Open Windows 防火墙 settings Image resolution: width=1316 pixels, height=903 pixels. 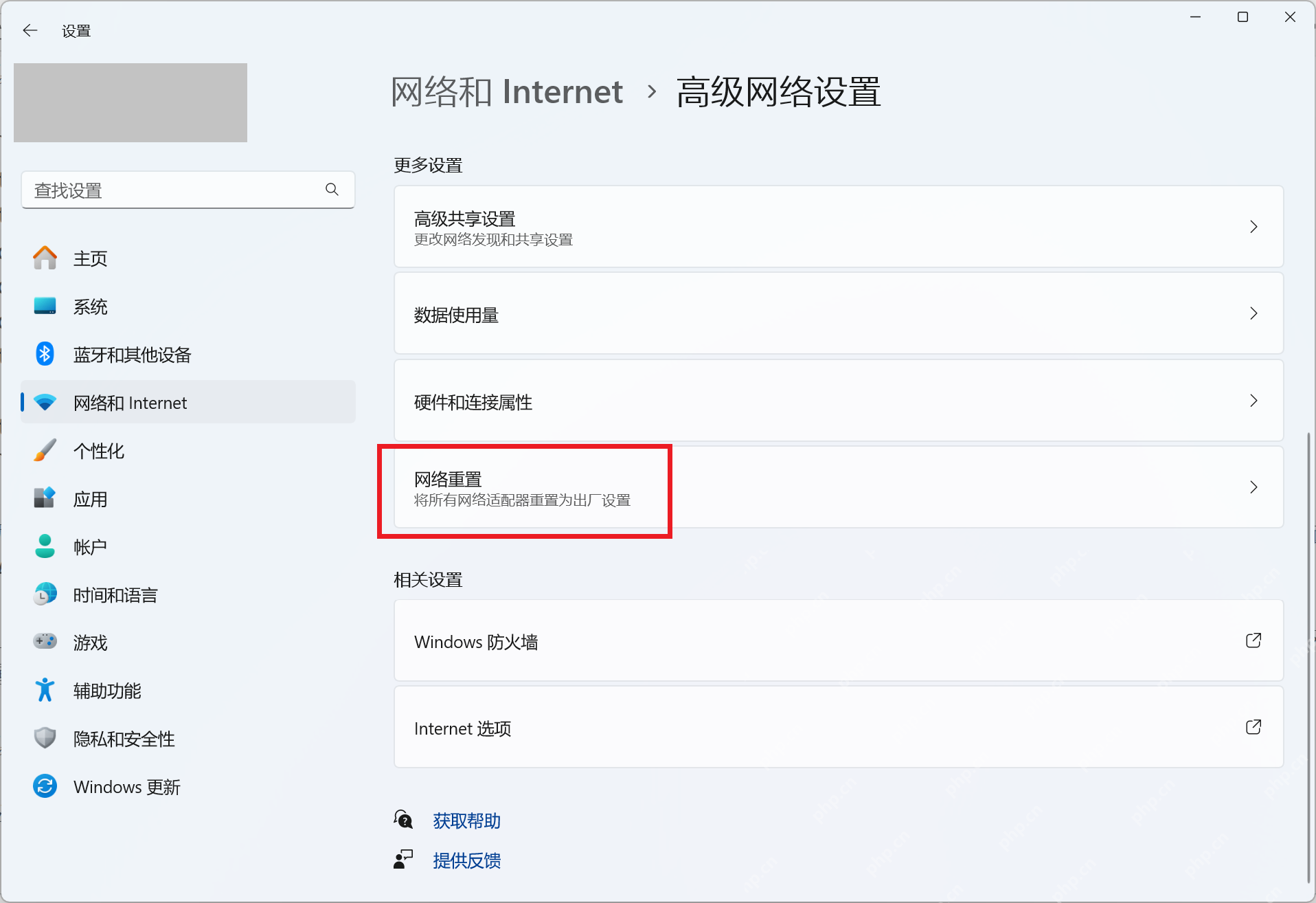839,640
